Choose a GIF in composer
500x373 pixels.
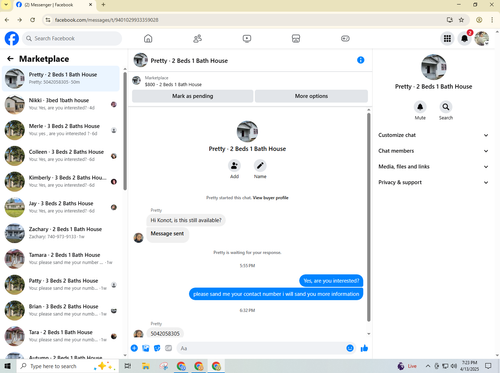(168, 348)
